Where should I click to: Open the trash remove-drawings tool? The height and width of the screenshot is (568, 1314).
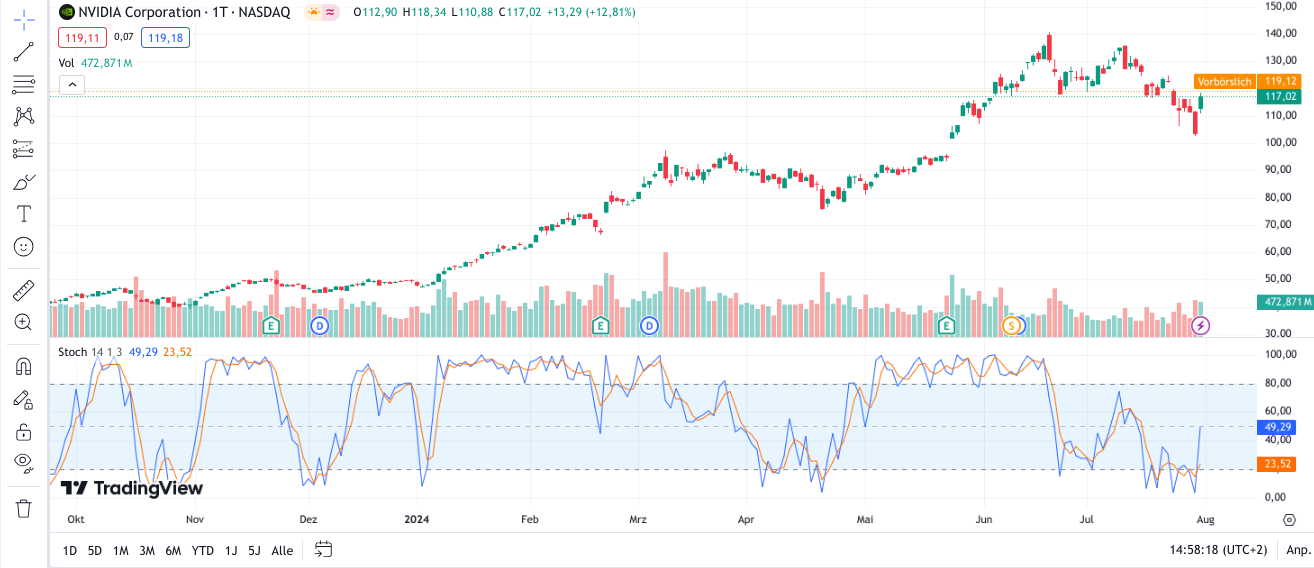pyautogui.click(x=24, y=508)
